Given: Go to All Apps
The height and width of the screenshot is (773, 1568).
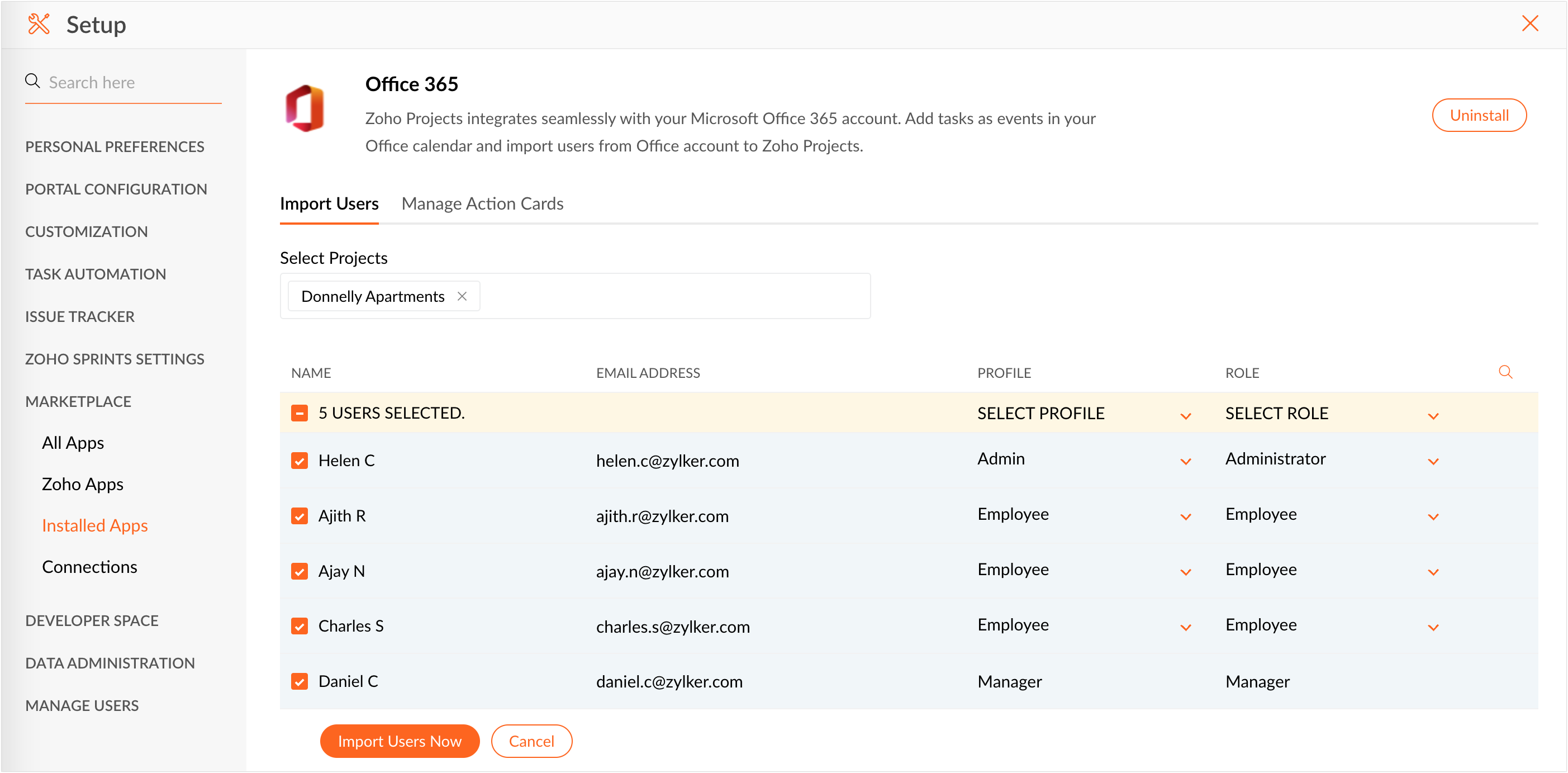Looking at the screenshot, I should tap(73, 443).
